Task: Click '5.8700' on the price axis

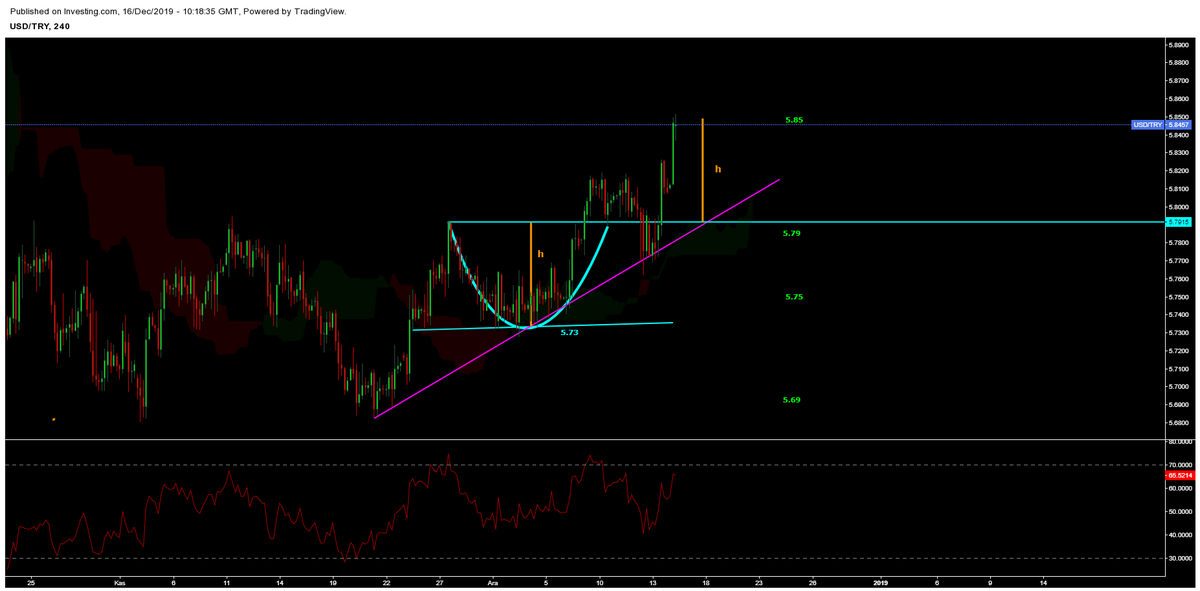Action: [x=1180, y=81]
